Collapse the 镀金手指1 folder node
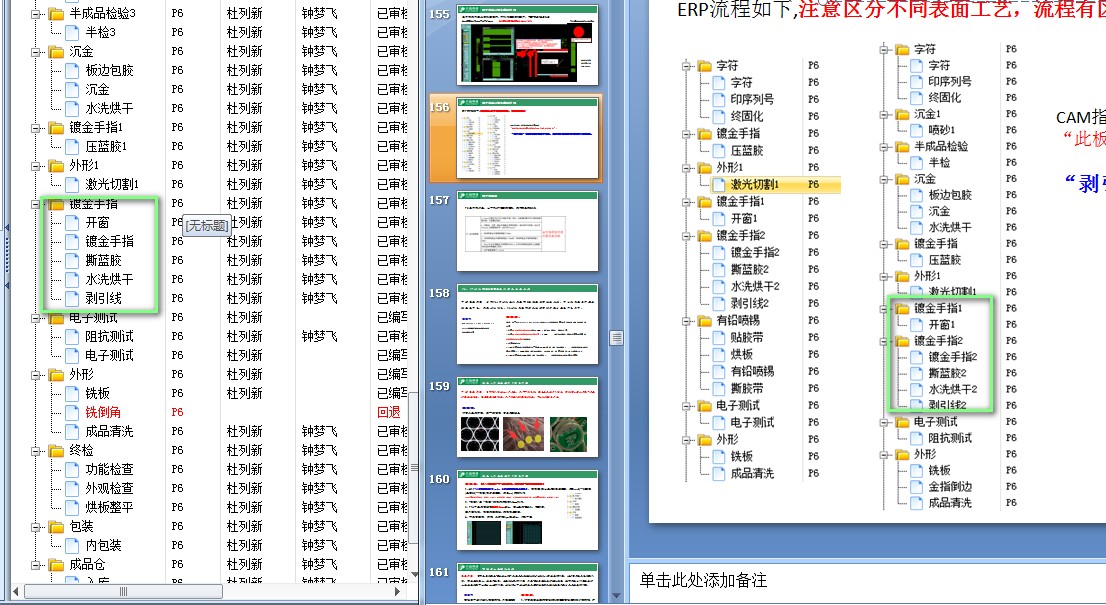This screenshot has width=1106, height=605. [x=35, y=128]
